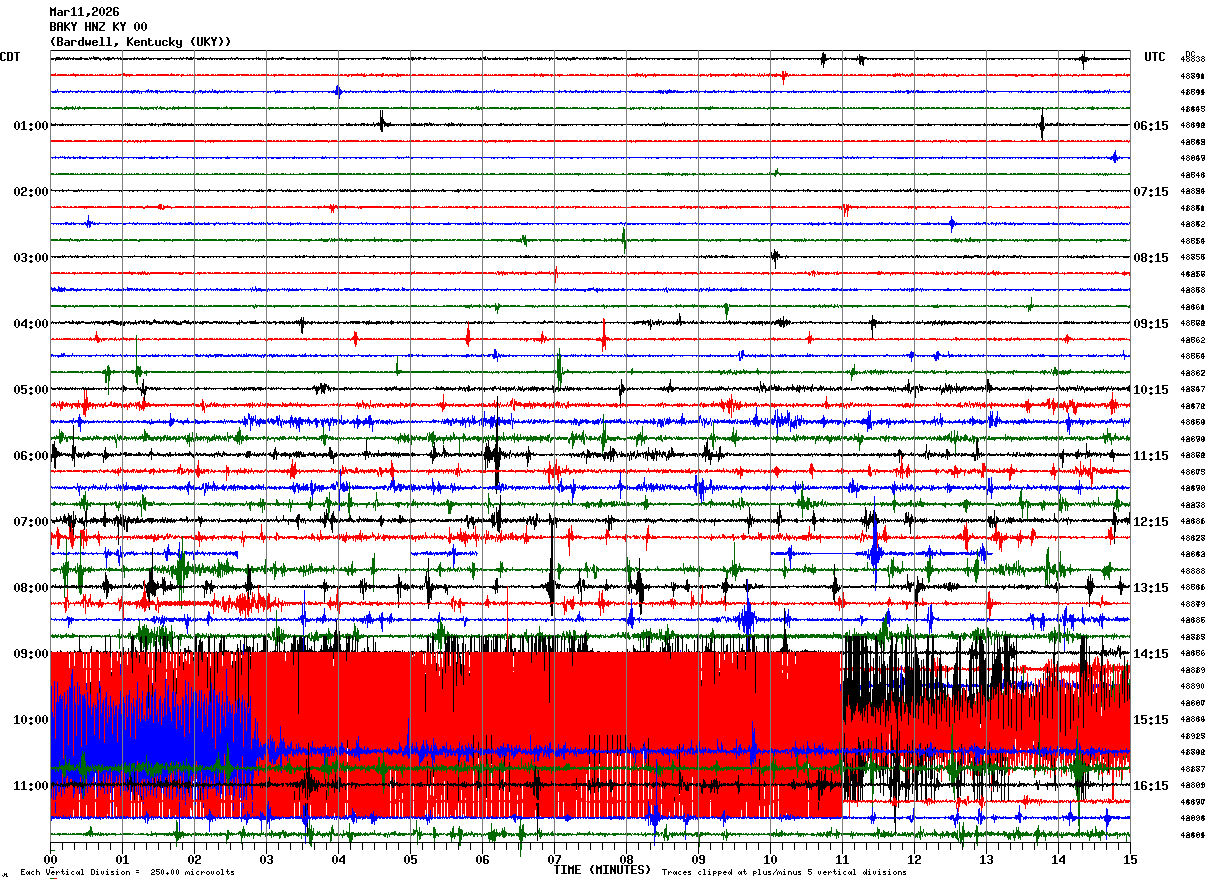Select the 06:00 CDT row label
The height and width of the screenshot is (886, 1210).
[31, 456]
